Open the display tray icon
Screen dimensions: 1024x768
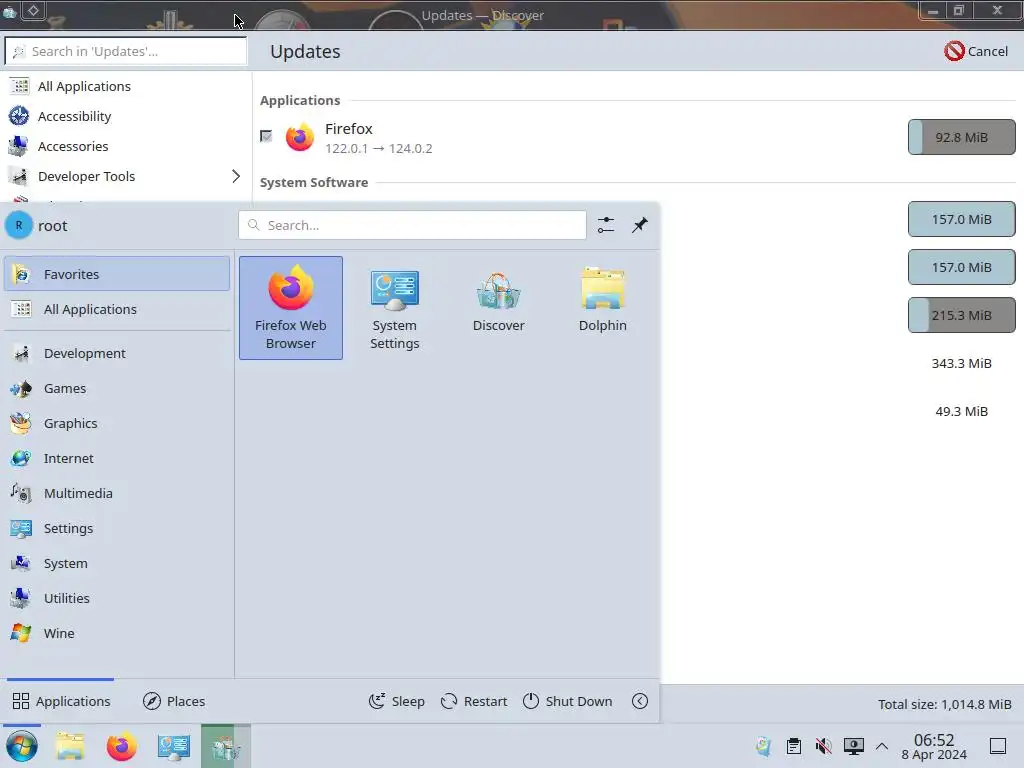point(854,746)
